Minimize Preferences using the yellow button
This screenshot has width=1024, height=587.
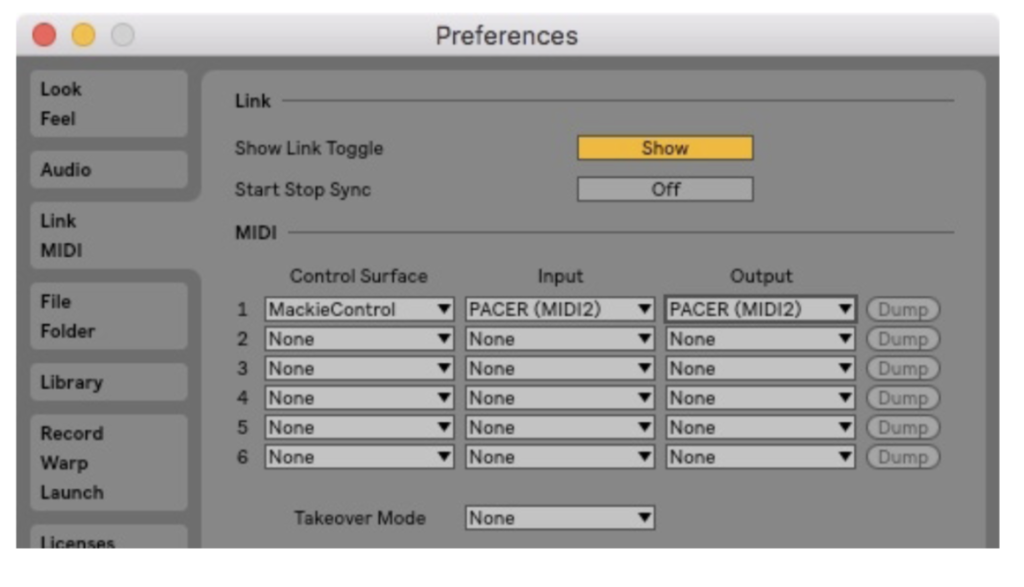tap(83, 35)
